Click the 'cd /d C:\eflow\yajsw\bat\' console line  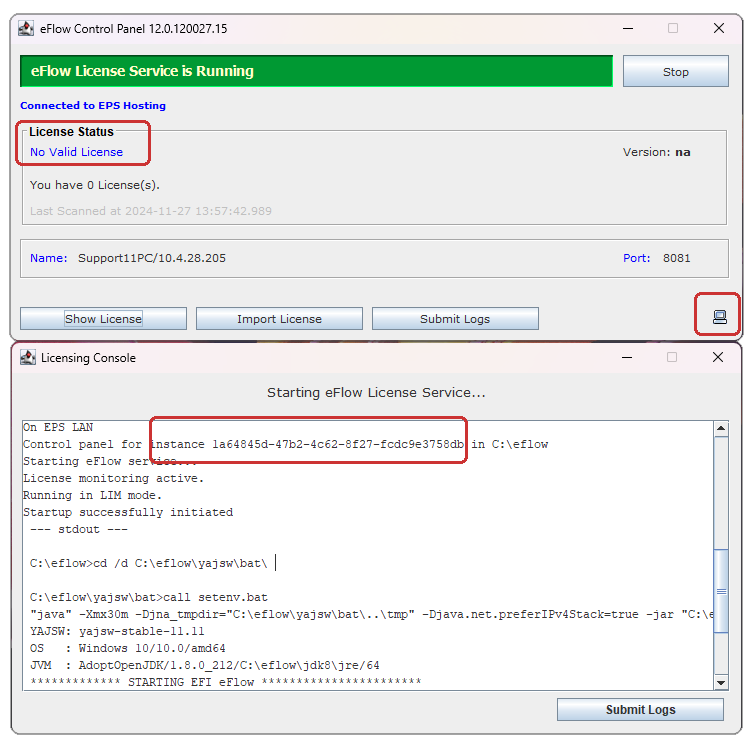coord(148,563)
